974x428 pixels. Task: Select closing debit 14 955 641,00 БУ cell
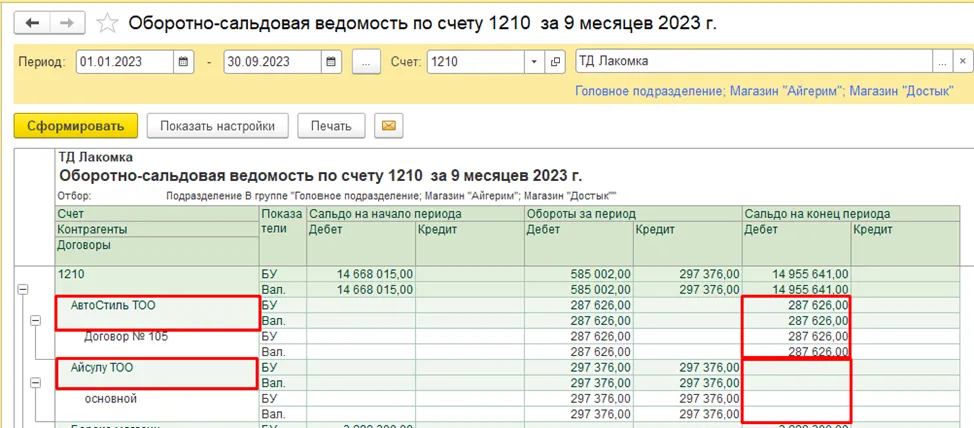pyautogui.click(x=796, y=274)
